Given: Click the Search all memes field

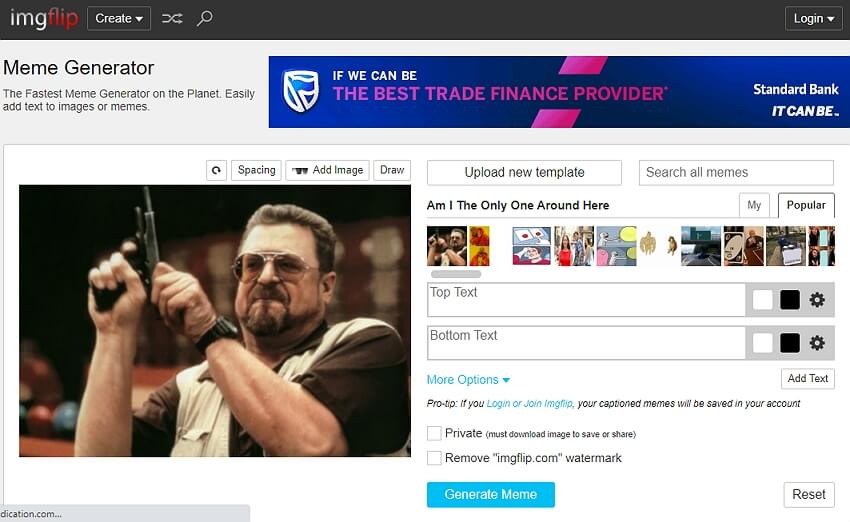Looking at the screenshot, I should pos(736,172).
